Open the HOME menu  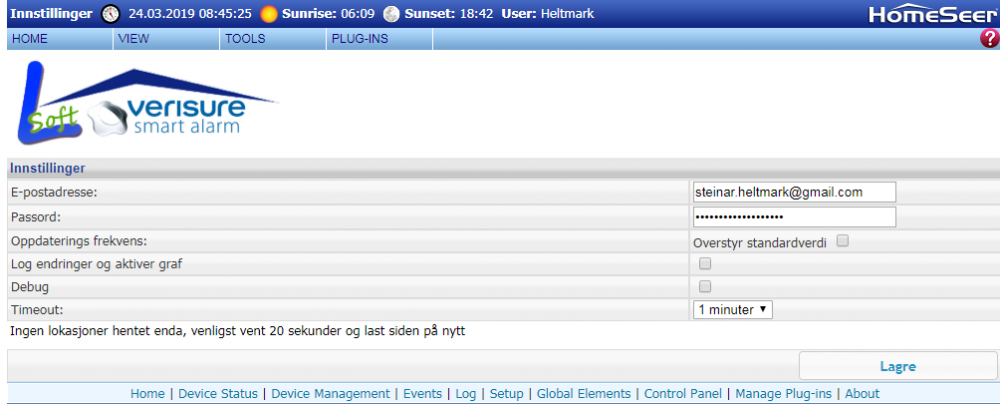pos(30,39)
